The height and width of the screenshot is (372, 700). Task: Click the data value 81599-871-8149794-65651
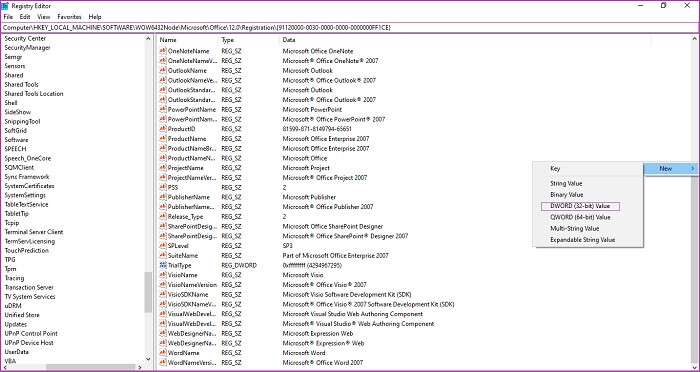point(317,129)
